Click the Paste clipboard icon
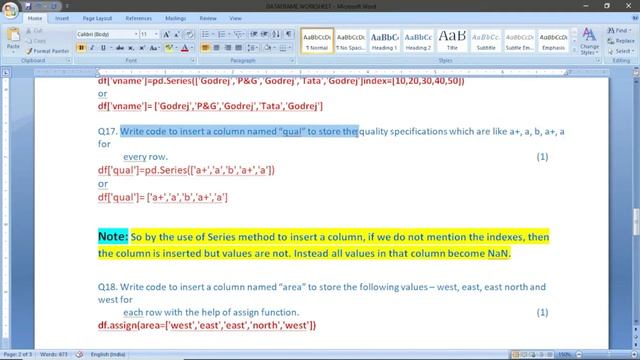 pos(13,35)
